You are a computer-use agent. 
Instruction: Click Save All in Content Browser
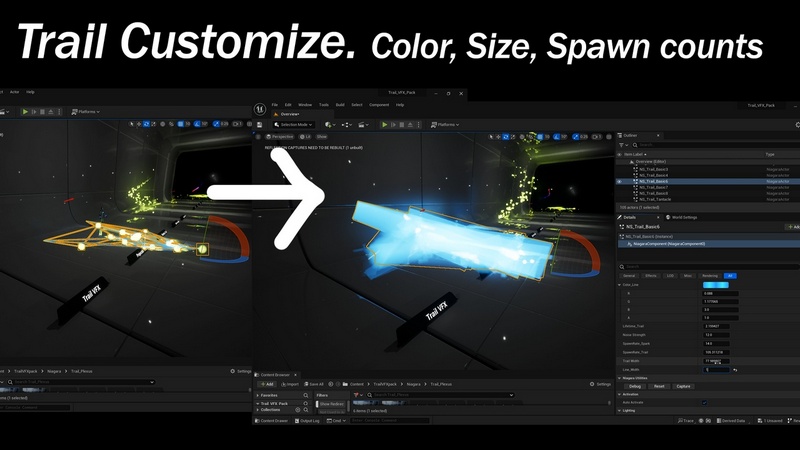coord(315,383)
